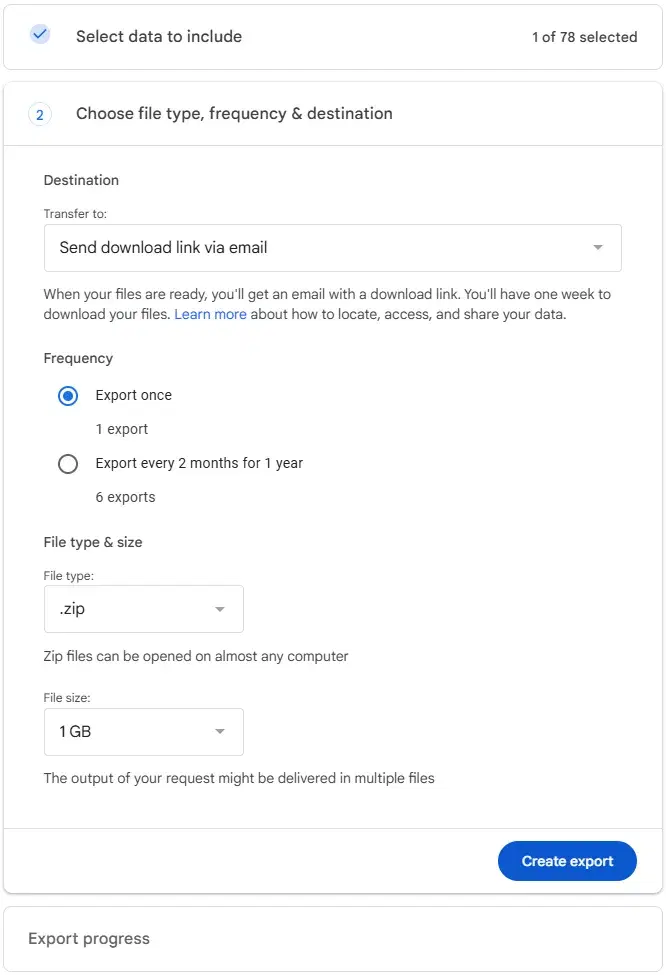The width and height of the screenshot is (666, 975).
Task: Open the "Learn more" link
Action: [x=210, y=314]
